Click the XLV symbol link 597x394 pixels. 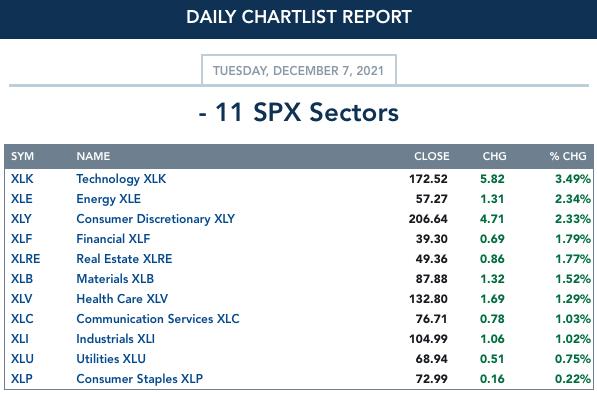[x=21, y=299]
